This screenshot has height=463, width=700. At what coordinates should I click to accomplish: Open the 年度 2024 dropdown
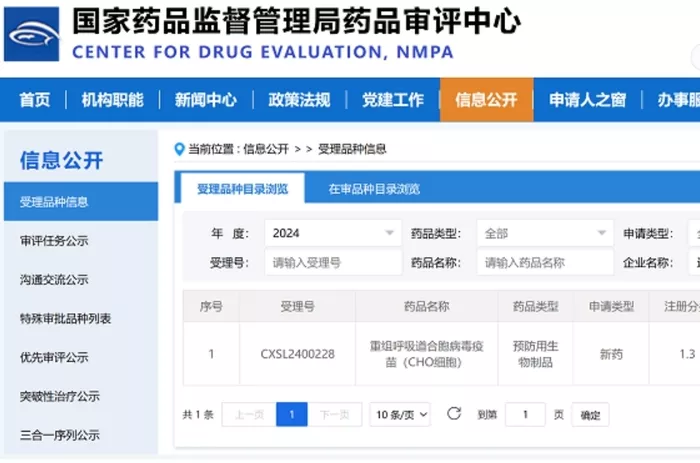333,233
